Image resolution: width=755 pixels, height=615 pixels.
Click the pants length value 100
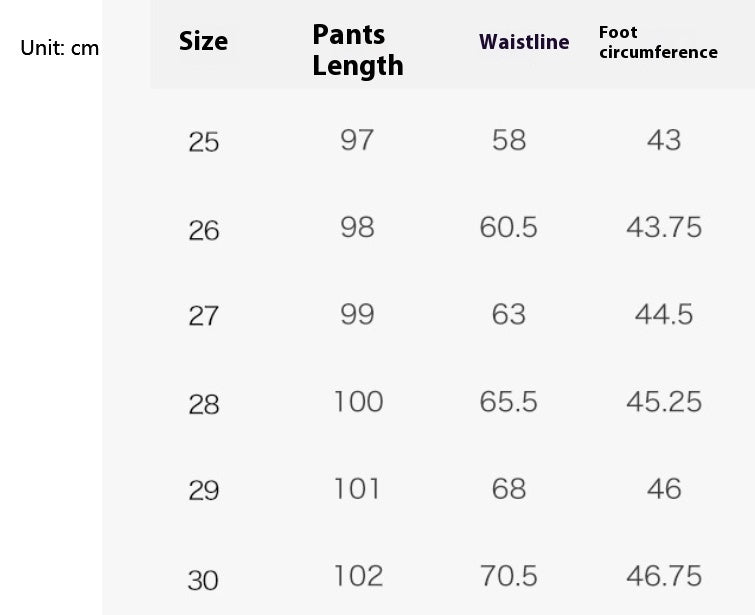point(358,402)
